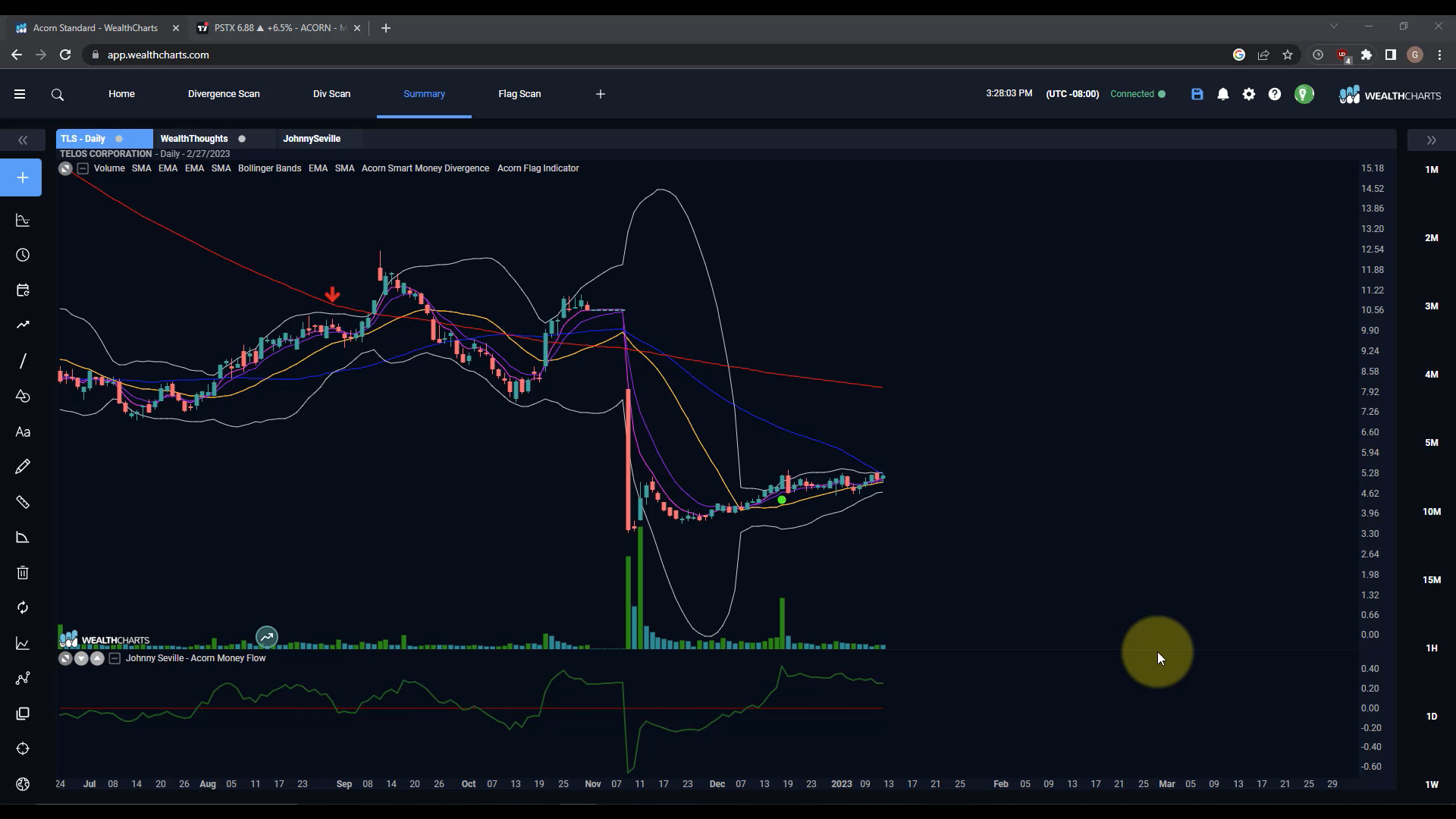Set chart timeframe to 1W

1432,785
